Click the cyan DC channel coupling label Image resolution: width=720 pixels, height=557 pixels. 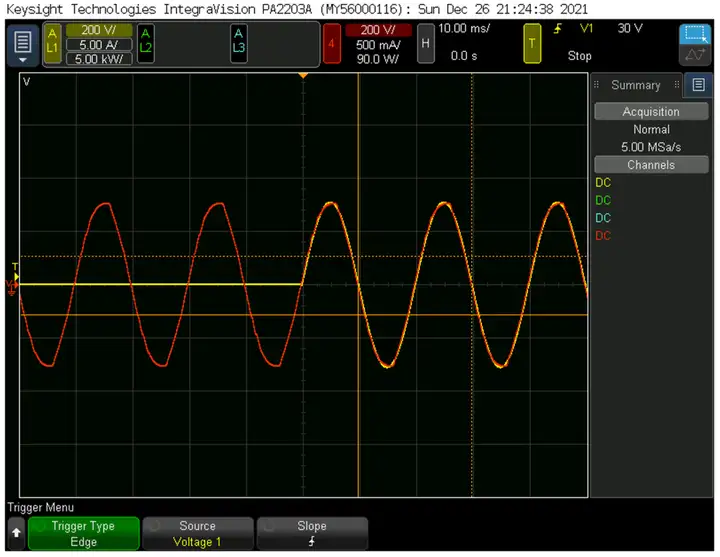point(602,218)
